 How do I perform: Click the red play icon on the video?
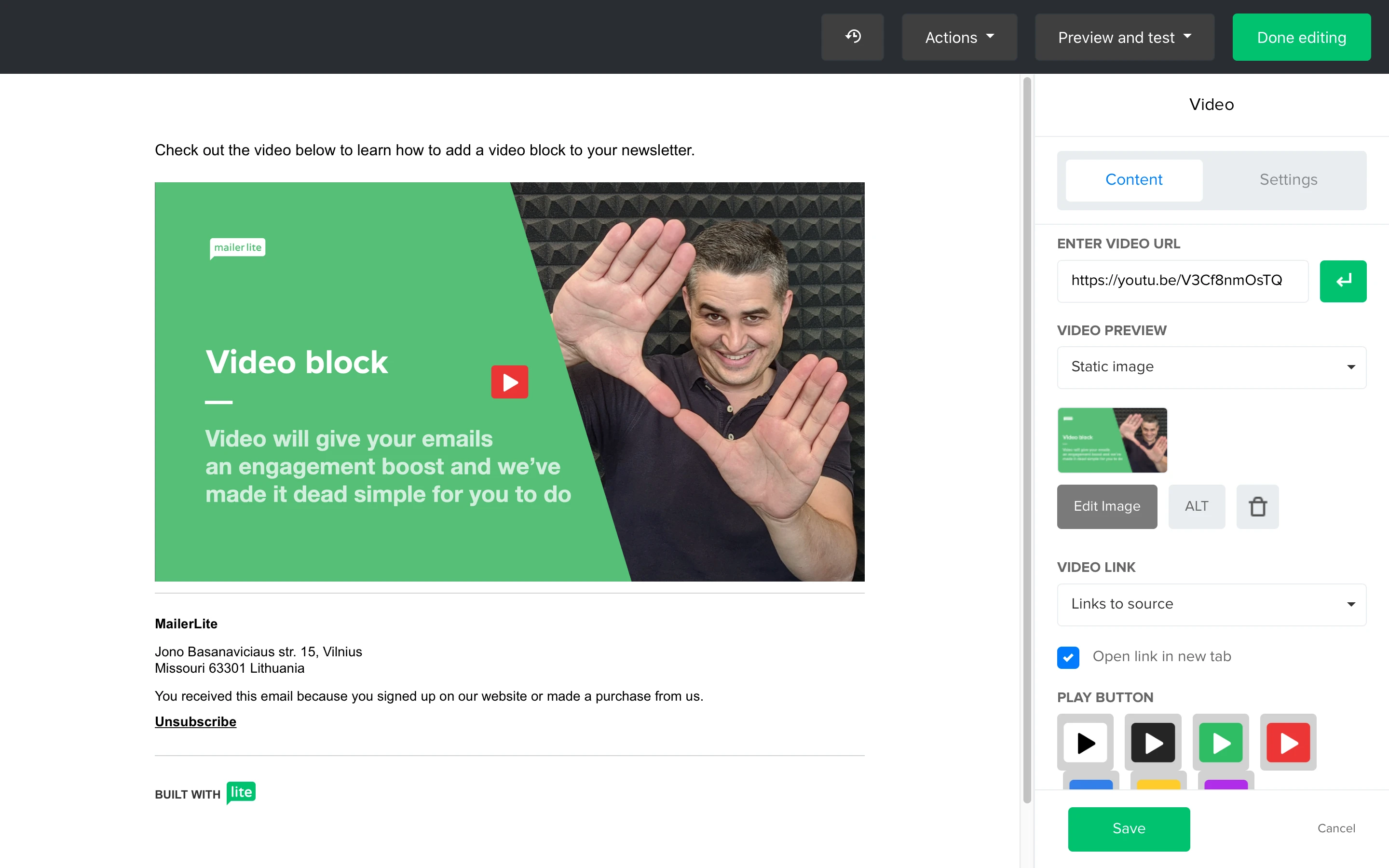[509, 382]
